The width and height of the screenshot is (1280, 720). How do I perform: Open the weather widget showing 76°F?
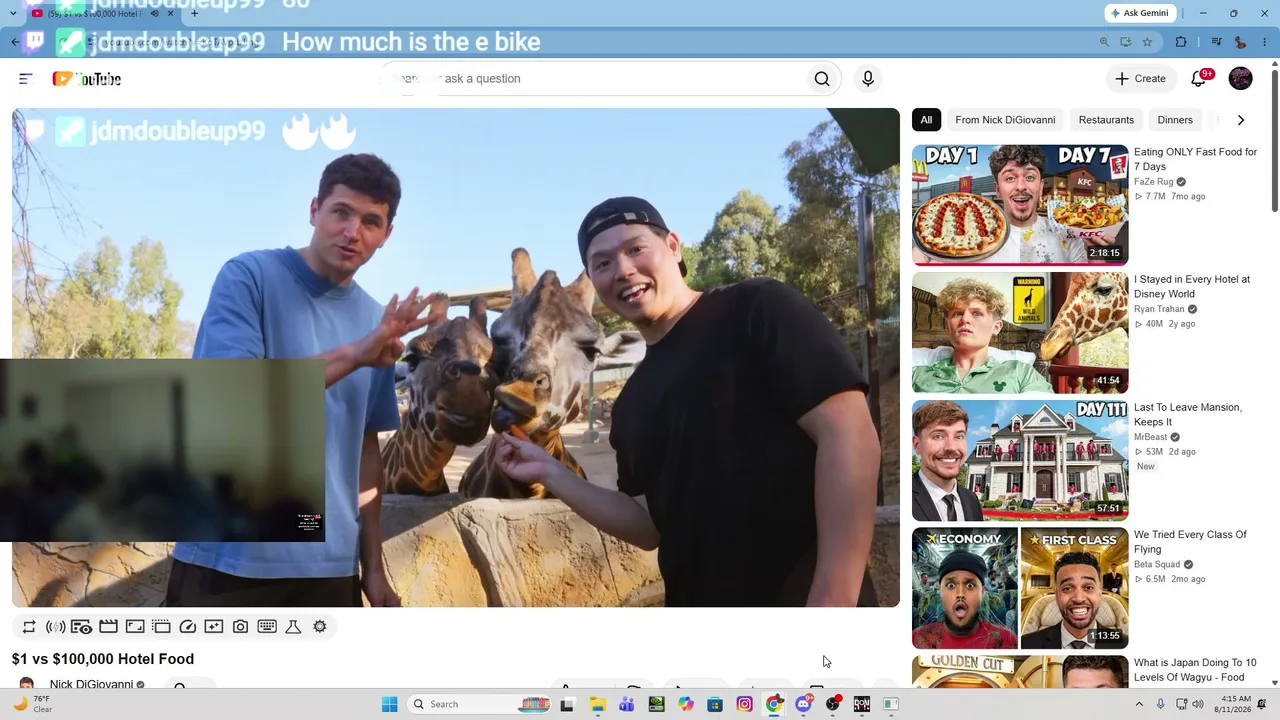32,704
